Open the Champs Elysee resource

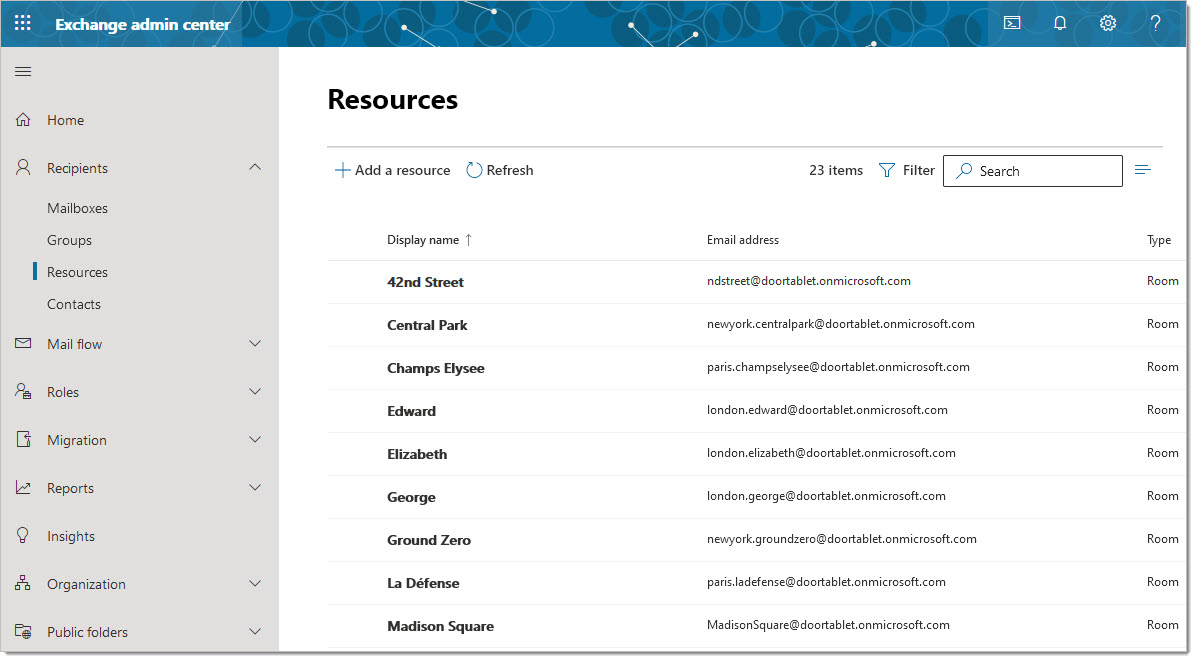click(x=437, y=368)
